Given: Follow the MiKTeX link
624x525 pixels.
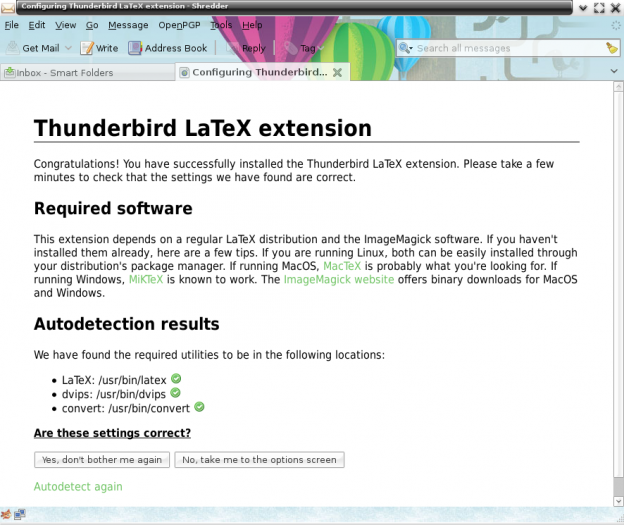Looking at the screenshot, I should click(146, 279).
